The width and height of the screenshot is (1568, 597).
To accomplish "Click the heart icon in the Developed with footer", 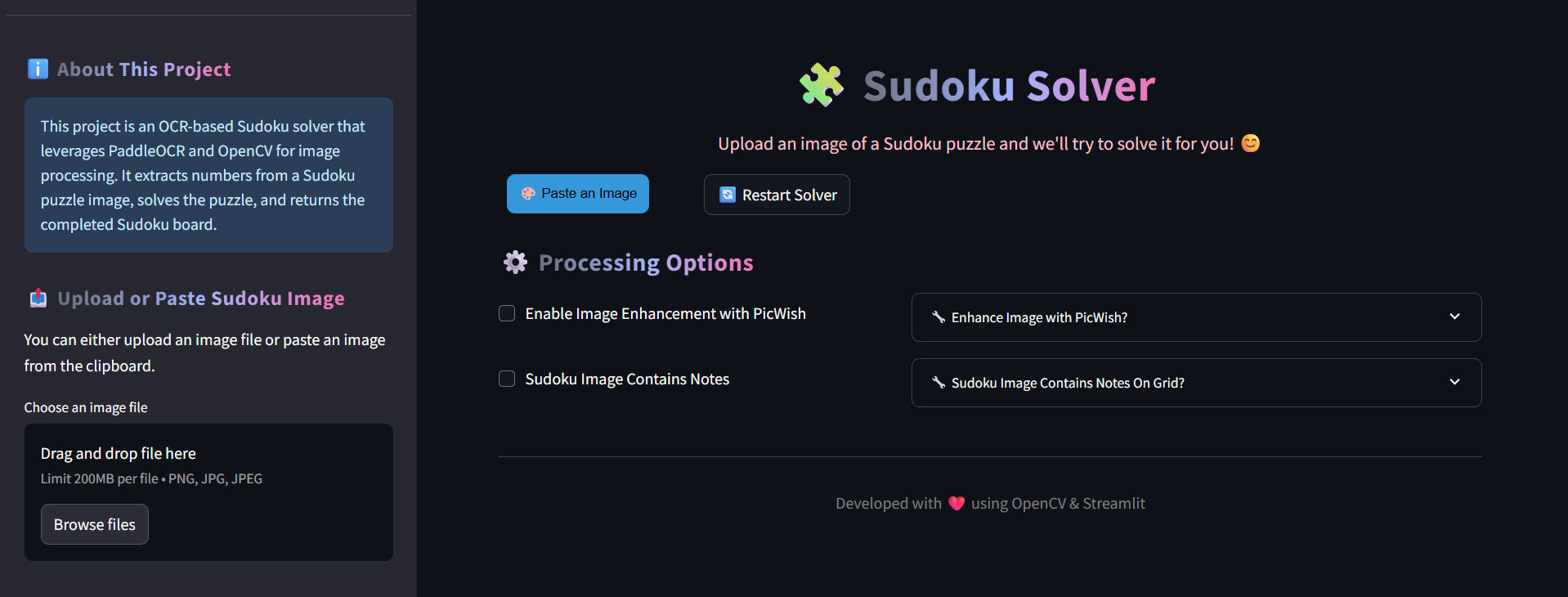I will [956, 504].
